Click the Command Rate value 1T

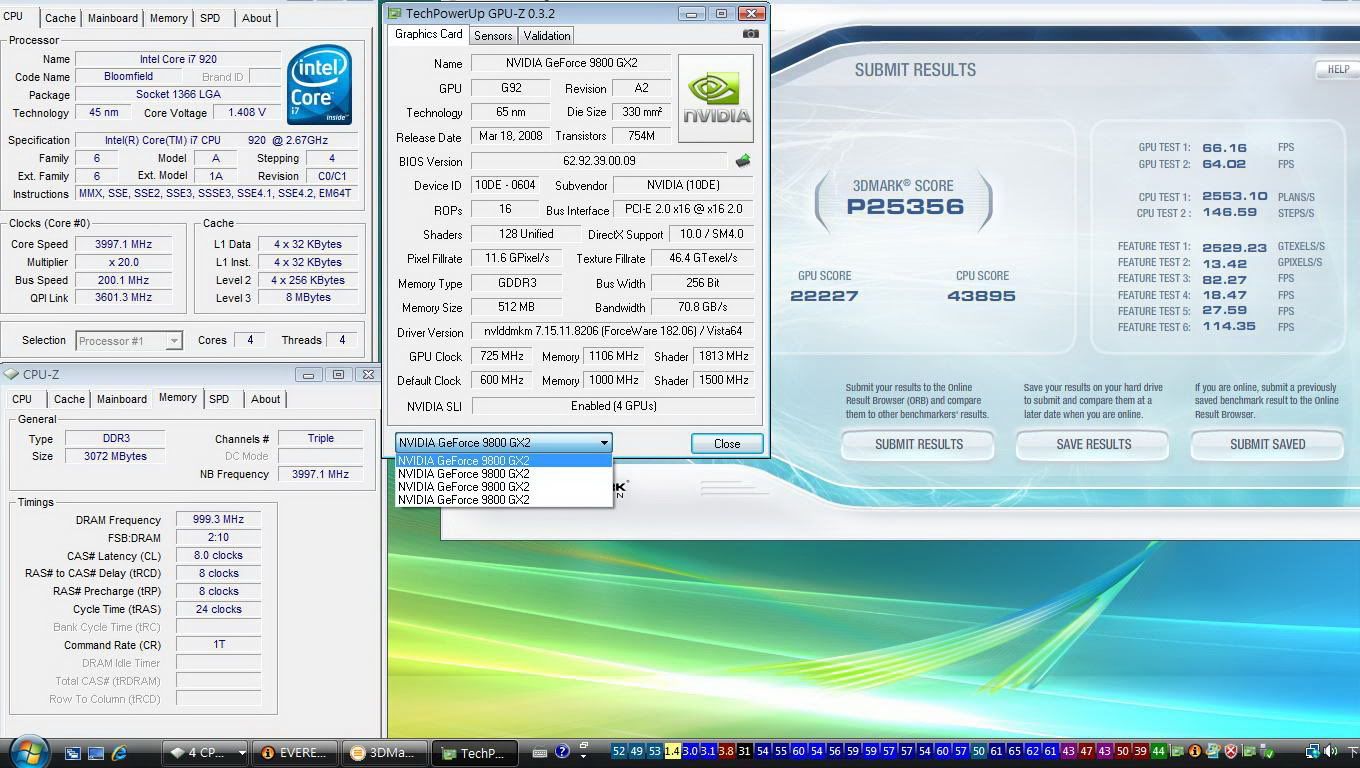coord(218,645)
